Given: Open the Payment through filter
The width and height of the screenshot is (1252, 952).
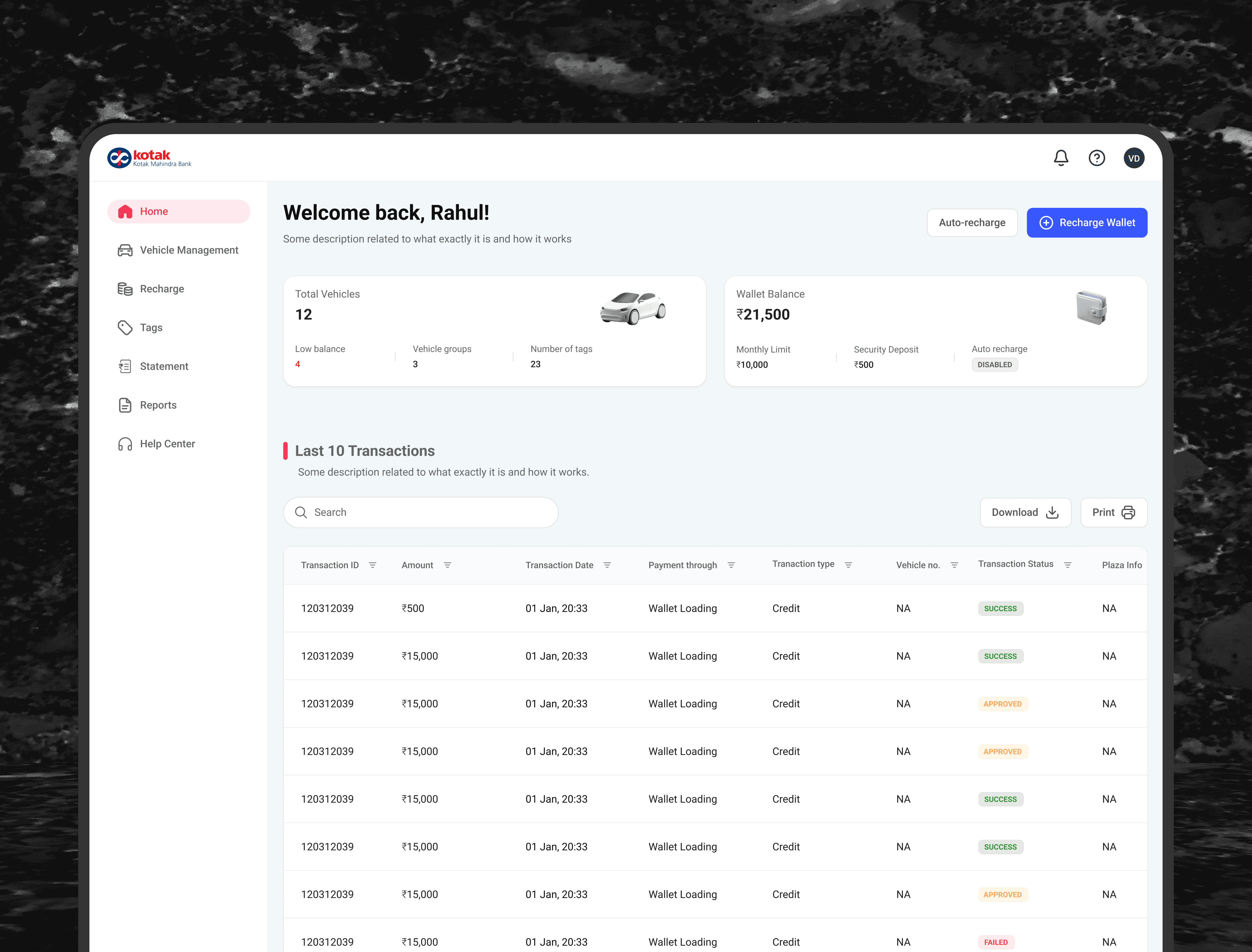Looking at the screenshot, I should (x=731, y=565).
